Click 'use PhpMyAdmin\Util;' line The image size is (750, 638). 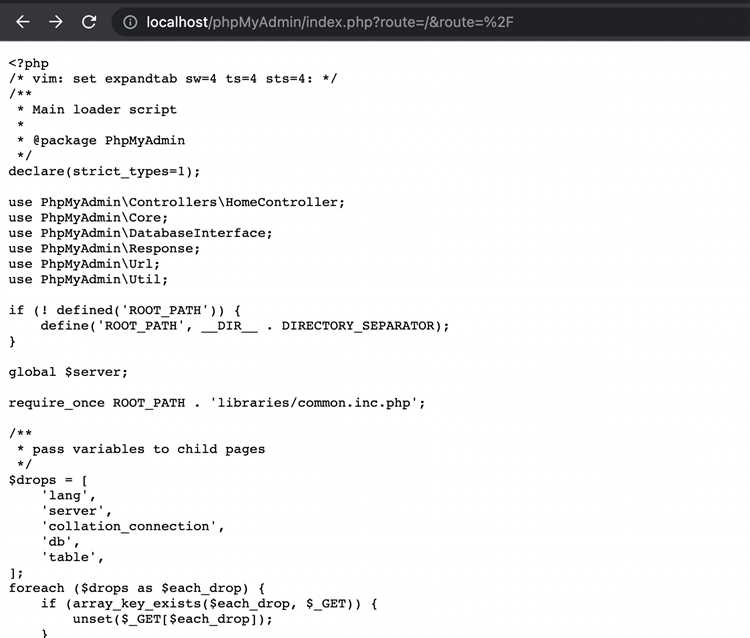88,279
